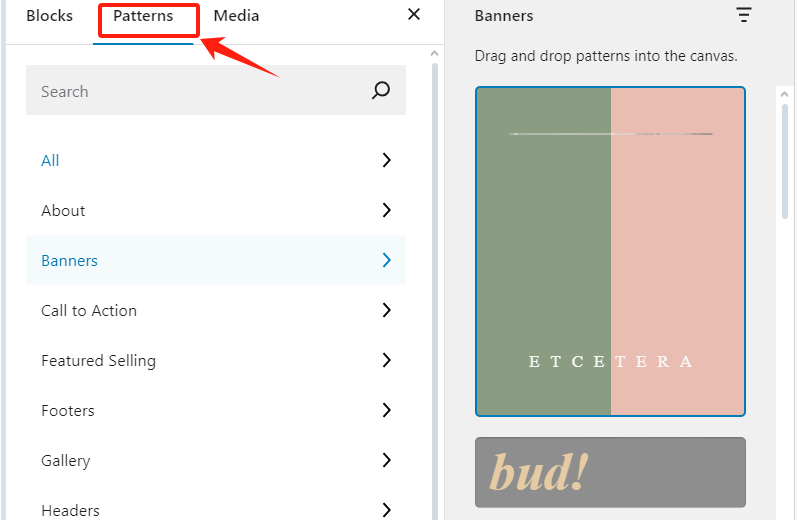This screenshot has height=520, width=797.
Task: Open the Media tab
Action: (x=236, y=16)
